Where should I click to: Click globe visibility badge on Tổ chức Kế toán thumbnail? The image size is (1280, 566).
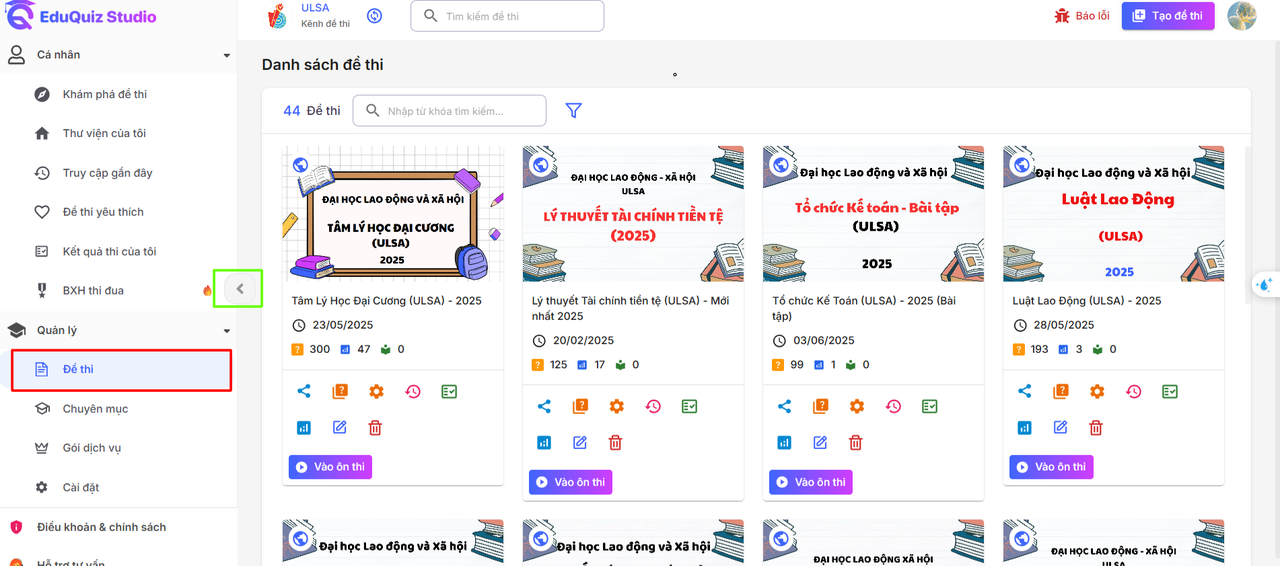click(781, 165)
